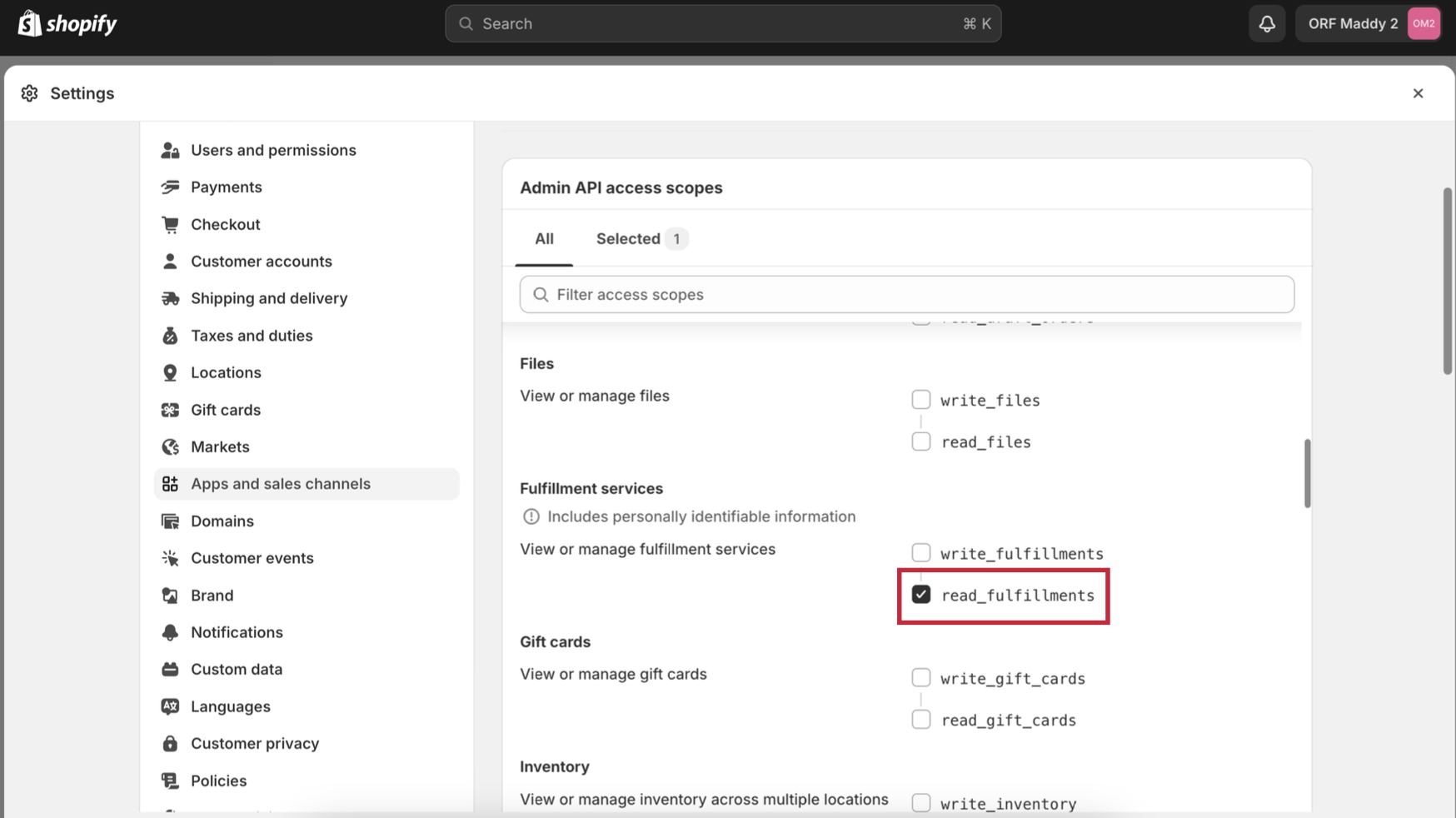Open Apps and sales channels settings
The height and width of the screenshot is (818, 1456).
307,484
